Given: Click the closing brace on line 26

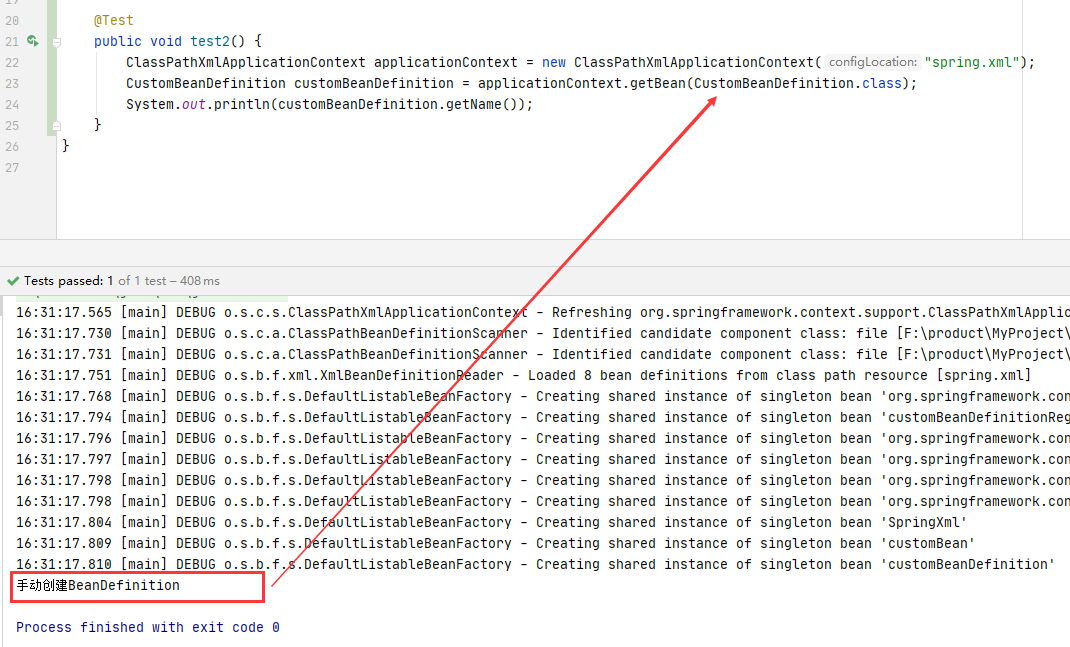Looking at the screenshot, I should 66,146.
